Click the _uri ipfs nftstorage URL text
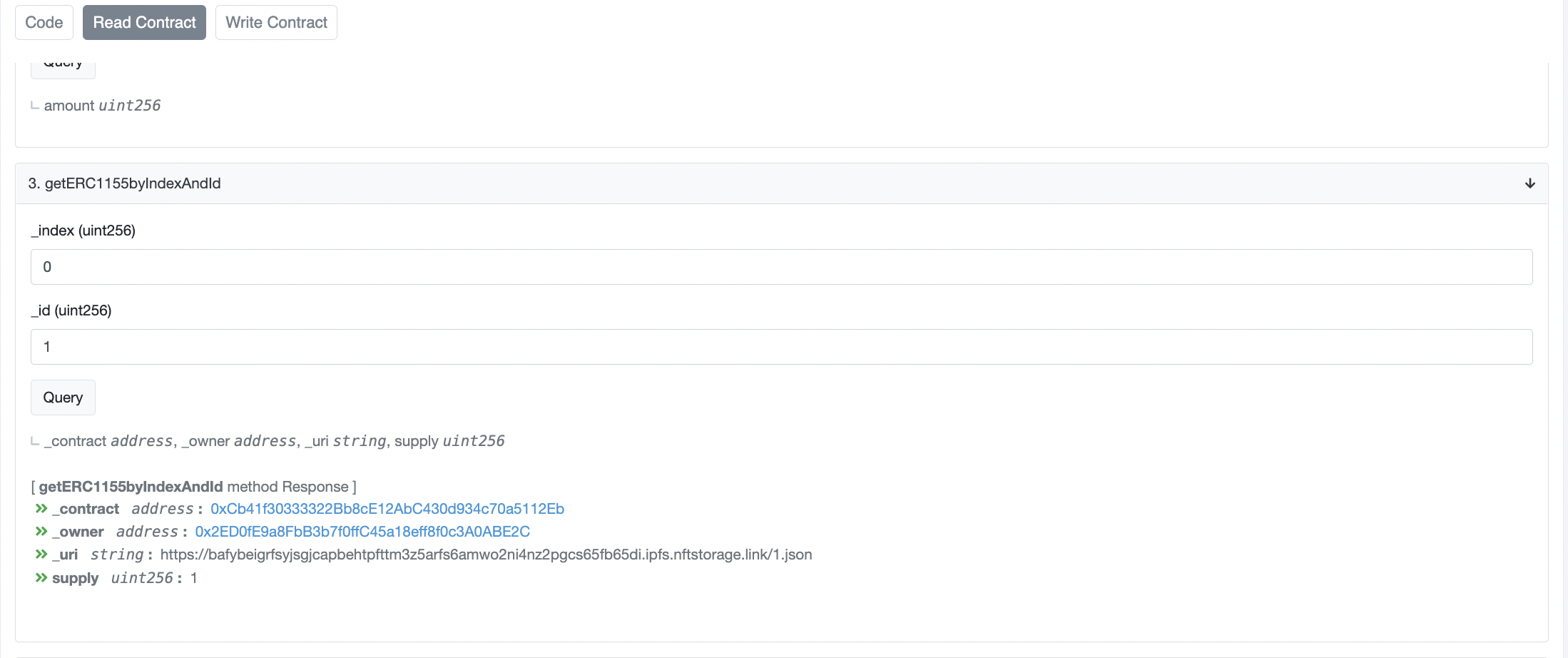This screenshot has width=1568, height=658. (x=486, y=555)
